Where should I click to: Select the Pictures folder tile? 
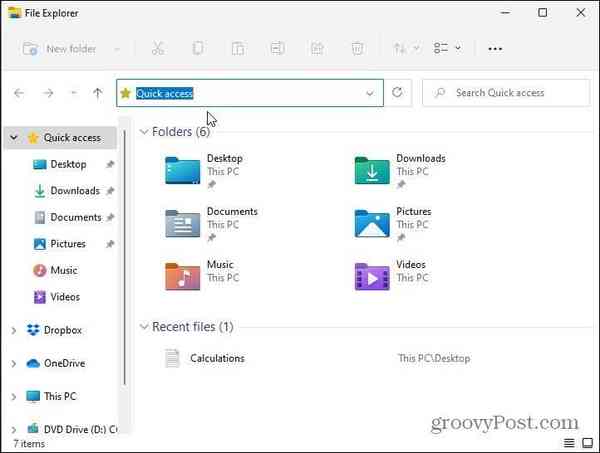click(x=393, y=223)
